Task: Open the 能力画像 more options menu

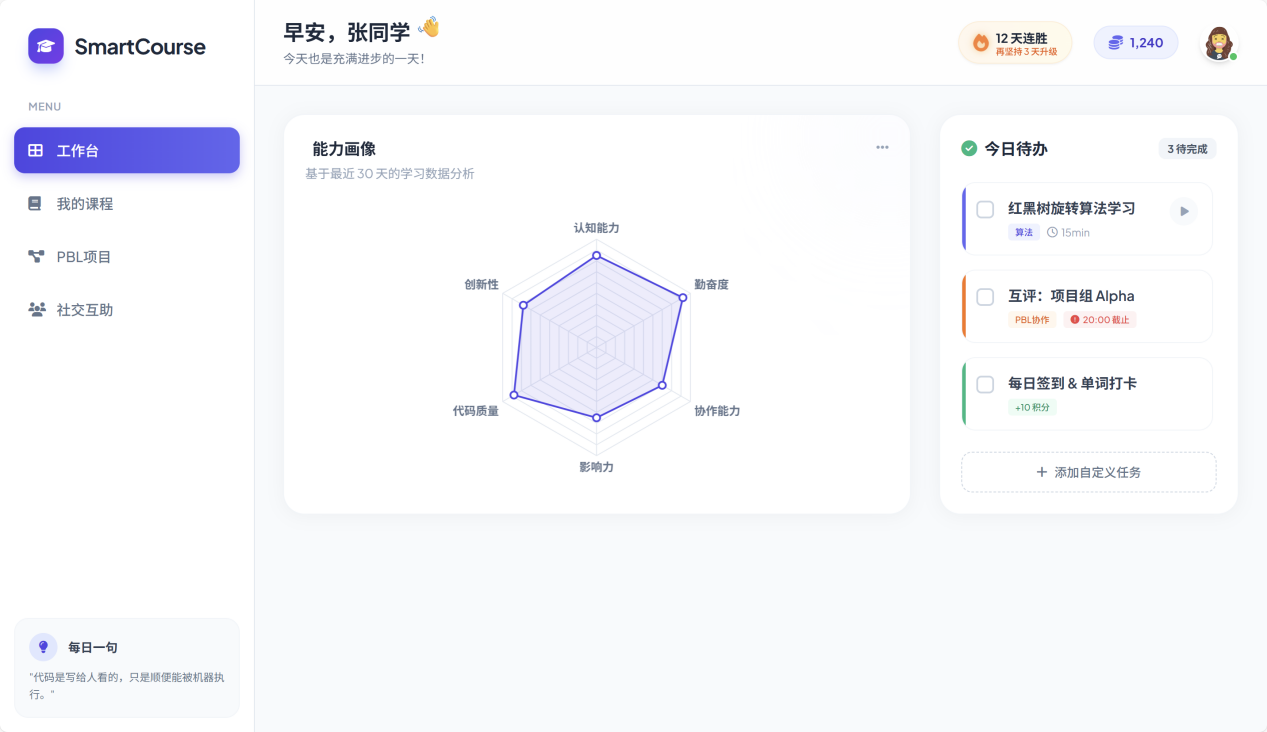Action: [882, 148]
